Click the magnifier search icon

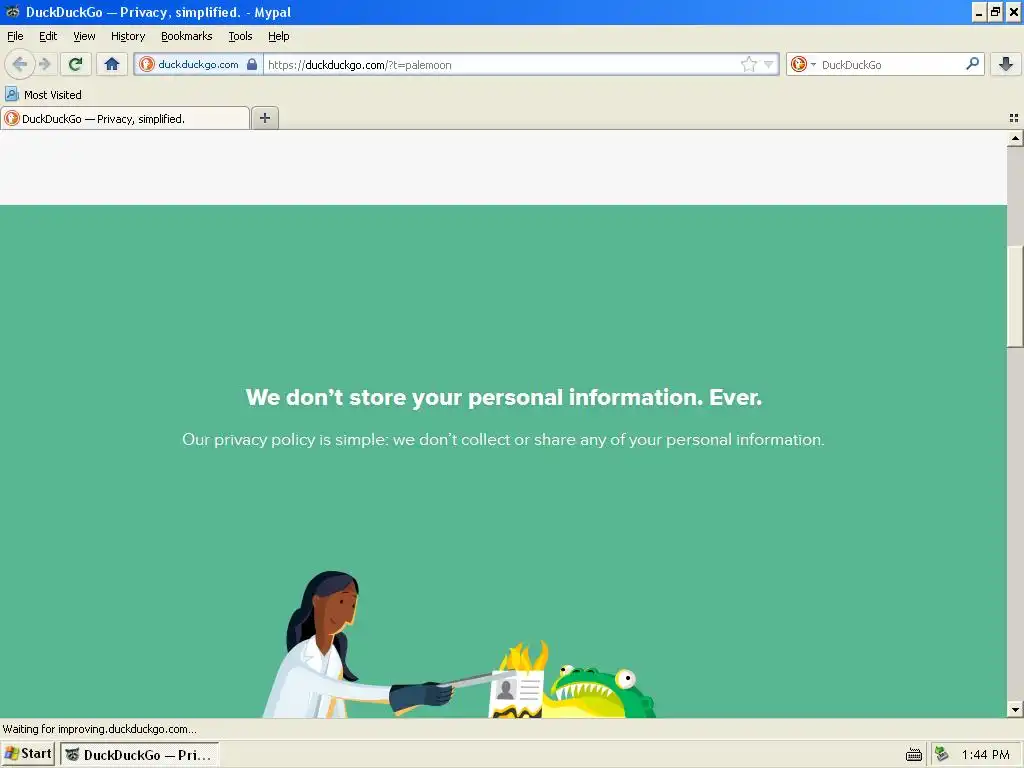(x=972, y=64)
